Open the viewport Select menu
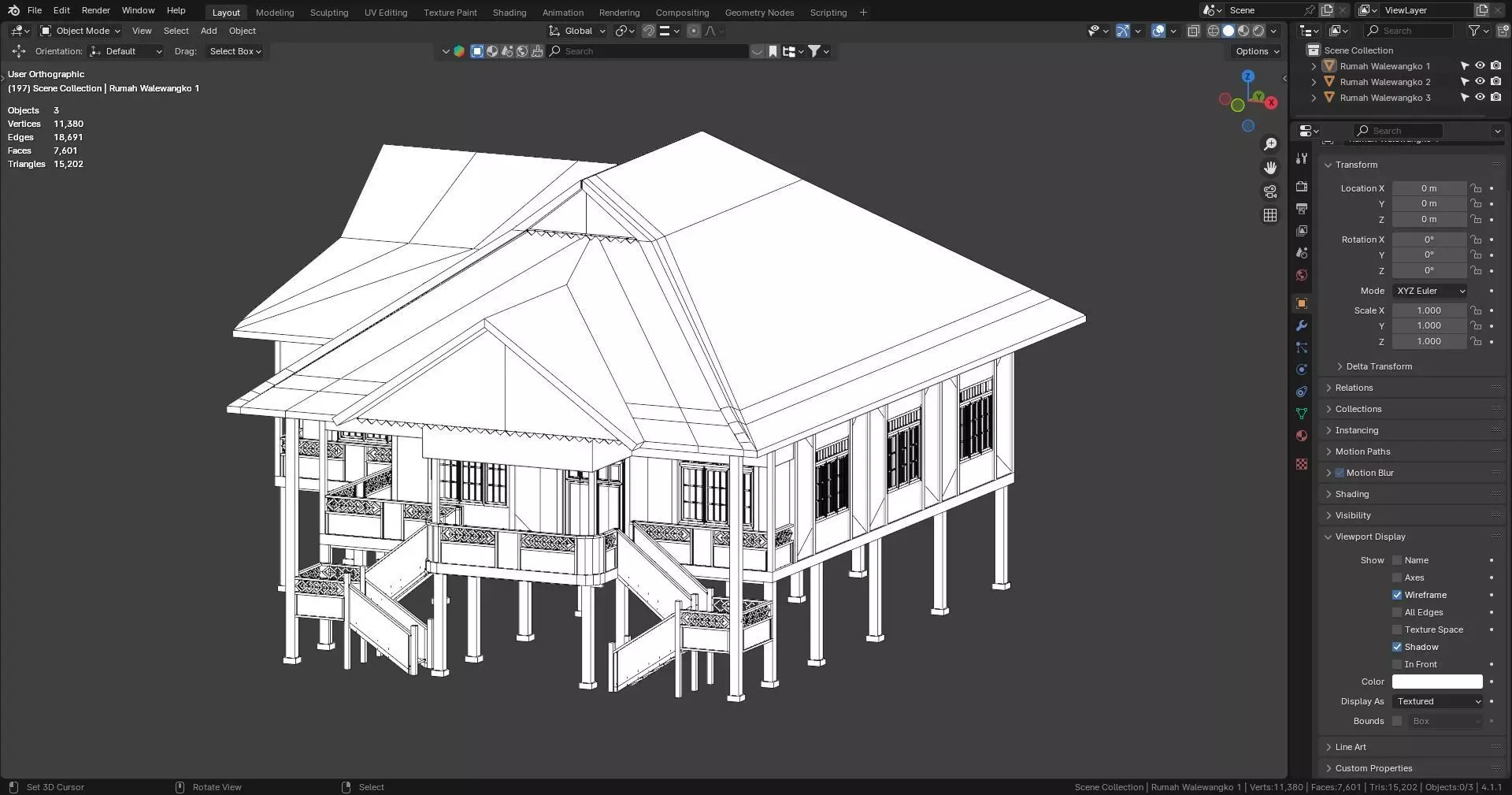Image resolution: width=1512 pixels, height=795 pixels. pos(176,31)
